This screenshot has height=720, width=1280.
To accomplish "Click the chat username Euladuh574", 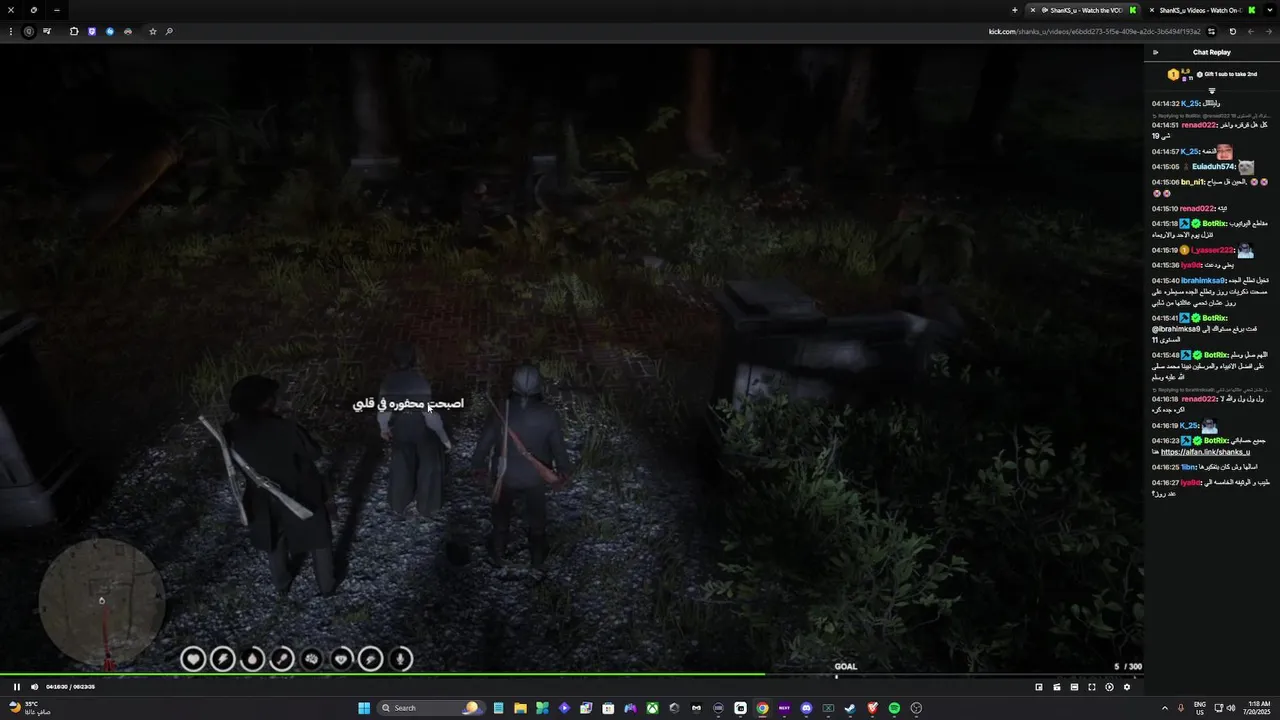I will 1213,166.
